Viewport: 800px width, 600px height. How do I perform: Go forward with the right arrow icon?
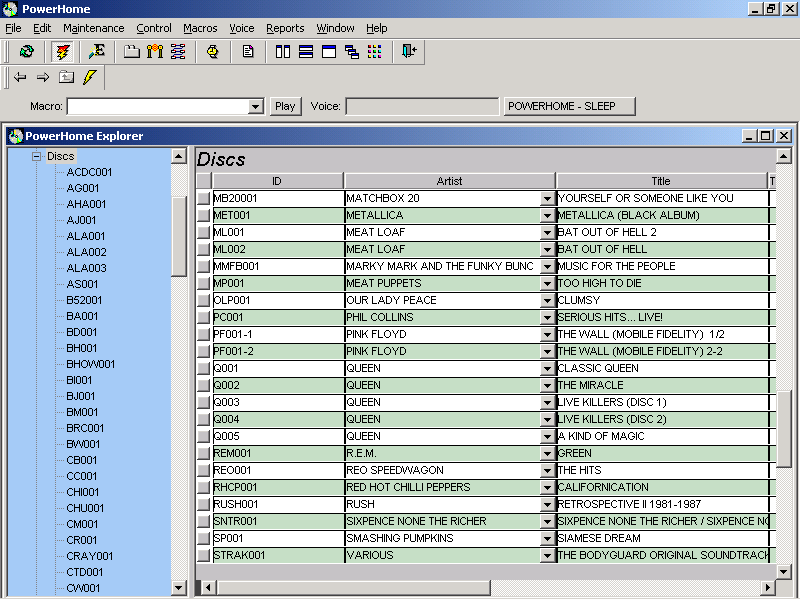pos(43,77)
